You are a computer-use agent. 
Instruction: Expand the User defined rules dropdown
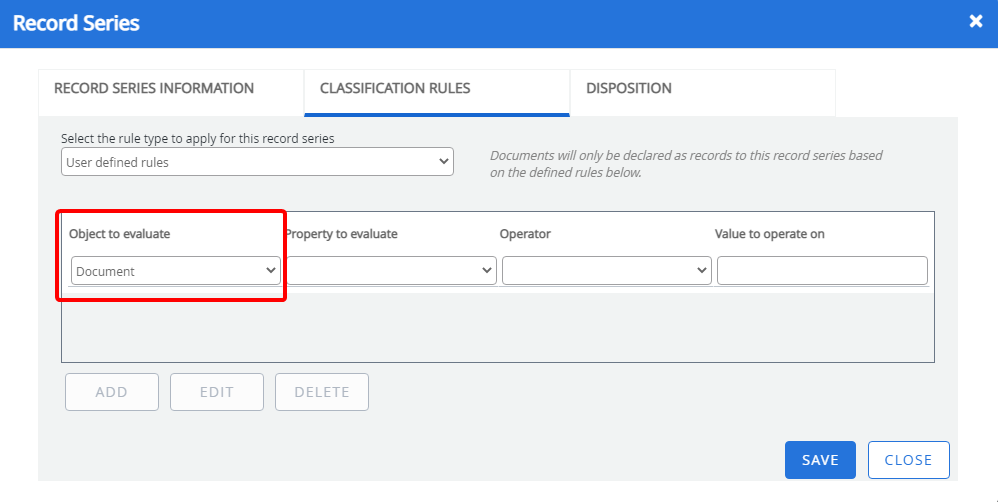tap(257, 162)
